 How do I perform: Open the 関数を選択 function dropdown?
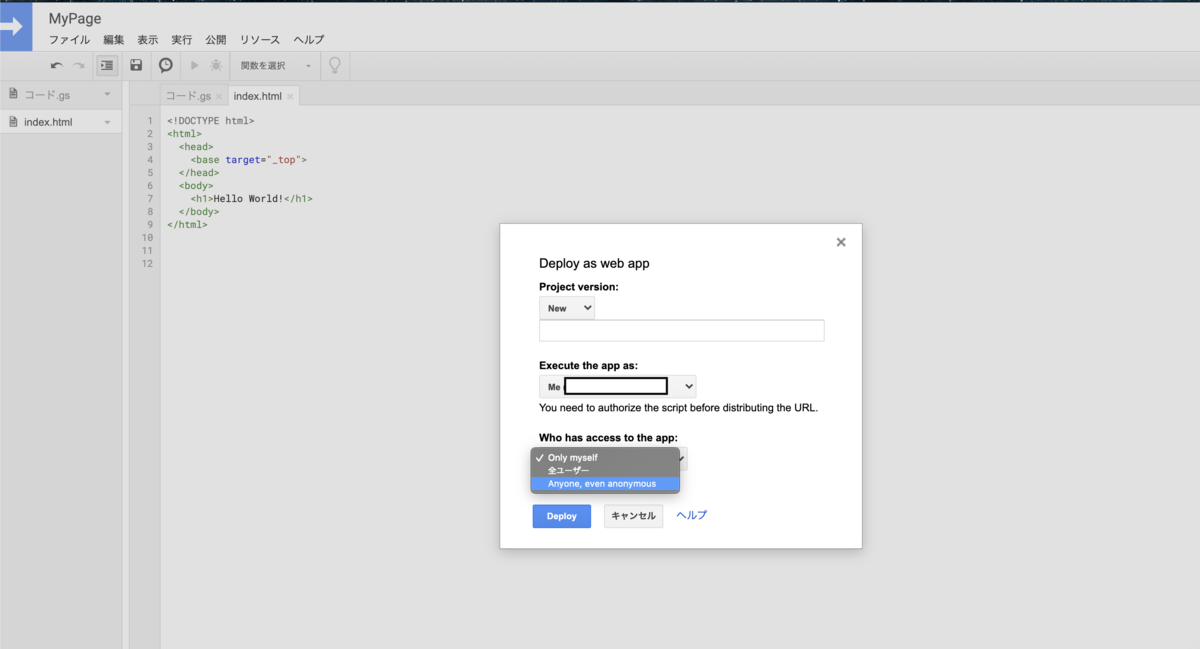point(275,65)
